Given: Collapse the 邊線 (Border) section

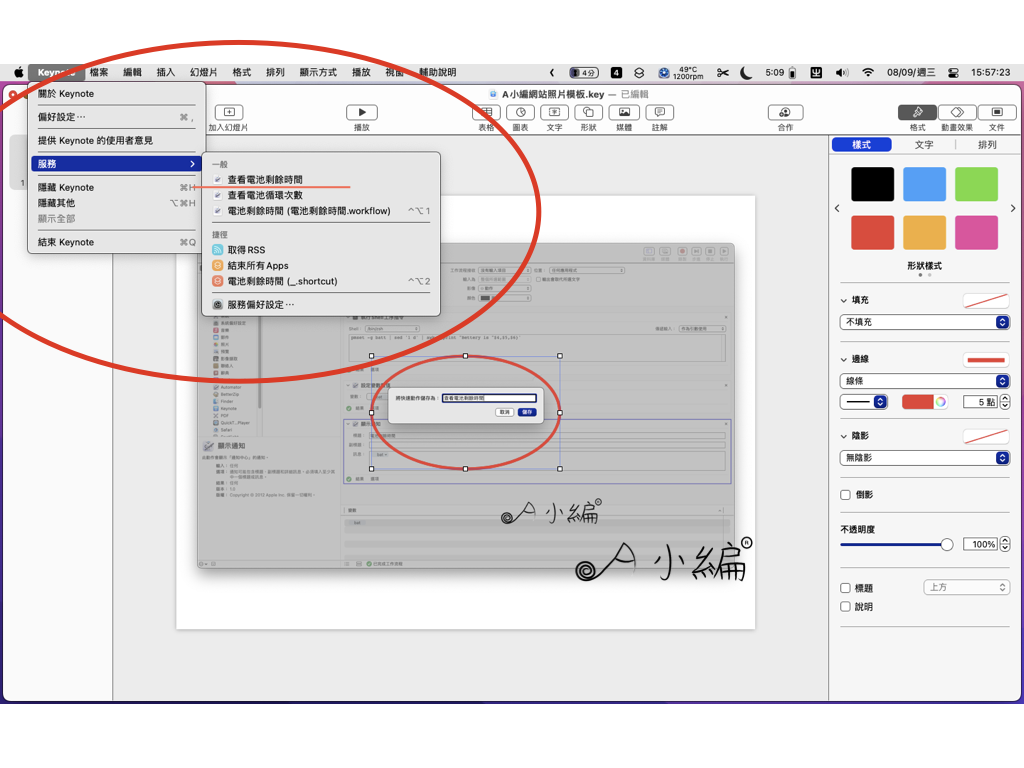Looking at the screenshot, I should click(844, 359).
